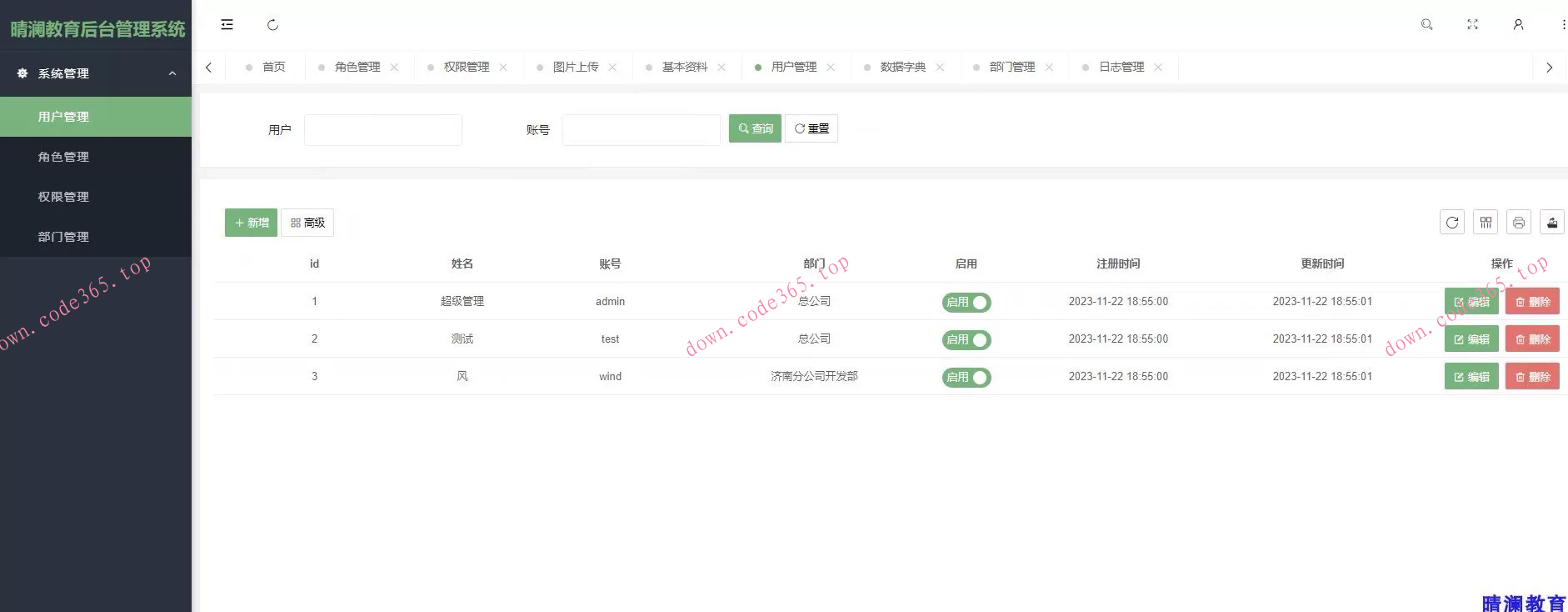The width and height of the screenshot is (1568, 612).
Task: Close the 部门管理 tab
Action: click(1049, 68)
